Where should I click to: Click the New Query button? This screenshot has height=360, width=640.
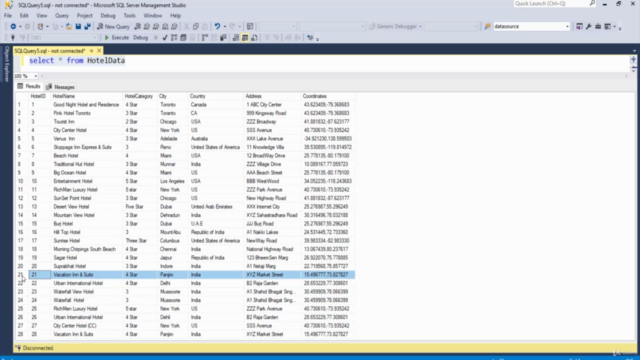(113, 27)
